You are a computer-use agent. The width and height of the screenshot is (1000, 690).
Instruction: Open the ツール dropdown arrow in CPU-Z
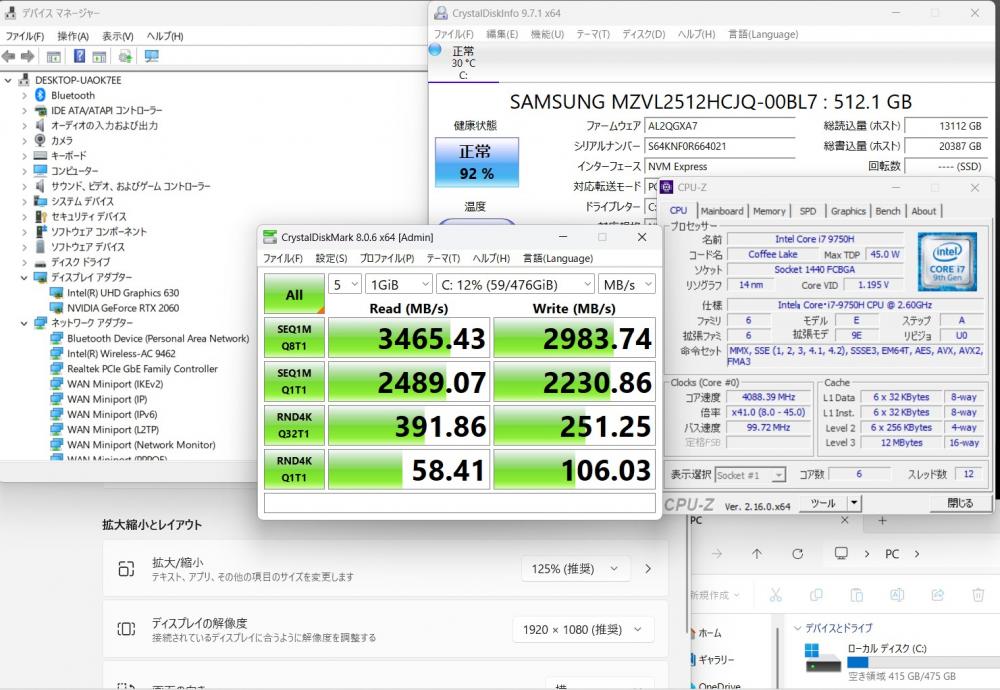coord(854,503)
